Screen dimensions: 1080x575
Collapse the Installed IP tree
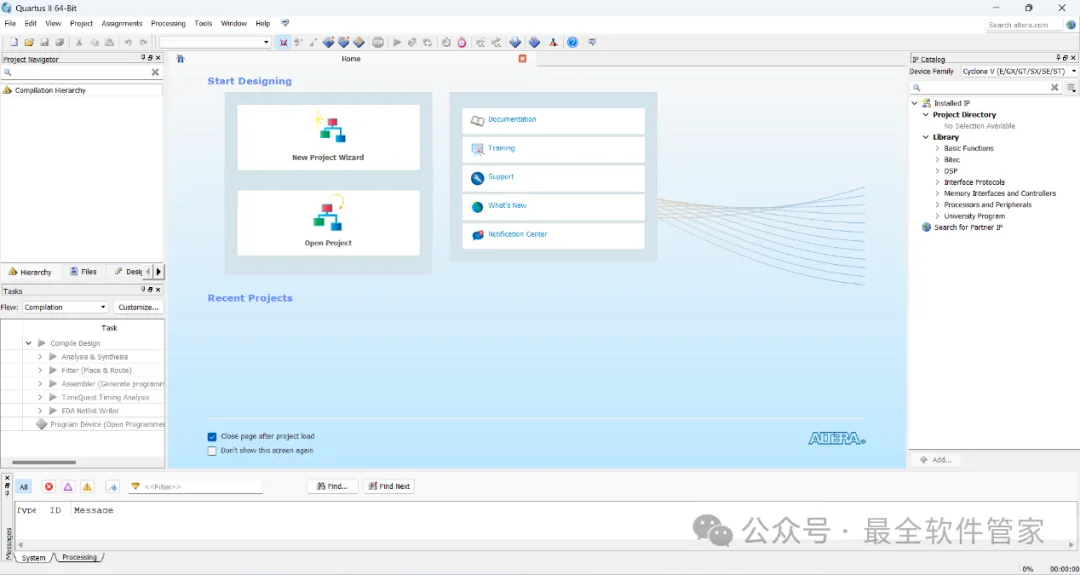click(915, 103)
